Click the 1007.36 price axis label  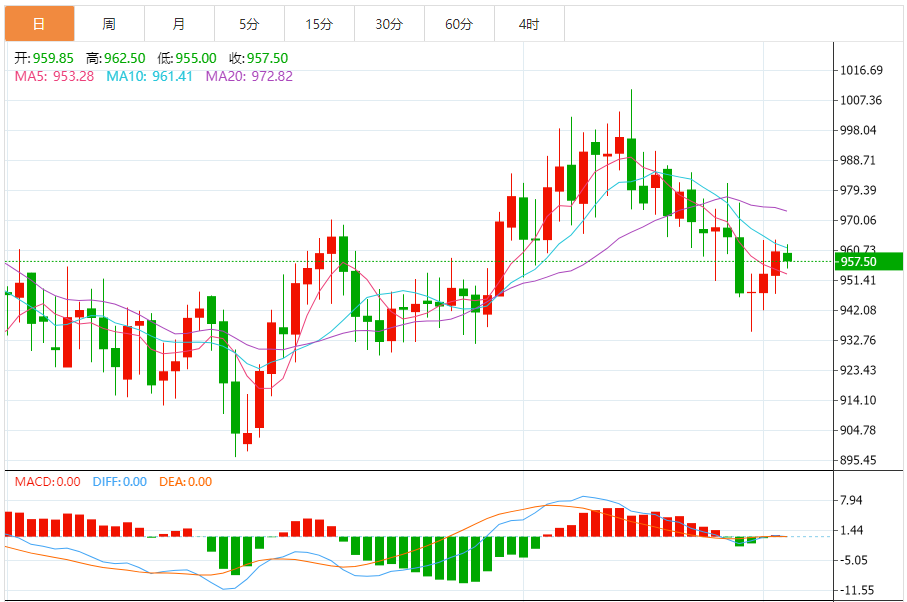[861, 101]
